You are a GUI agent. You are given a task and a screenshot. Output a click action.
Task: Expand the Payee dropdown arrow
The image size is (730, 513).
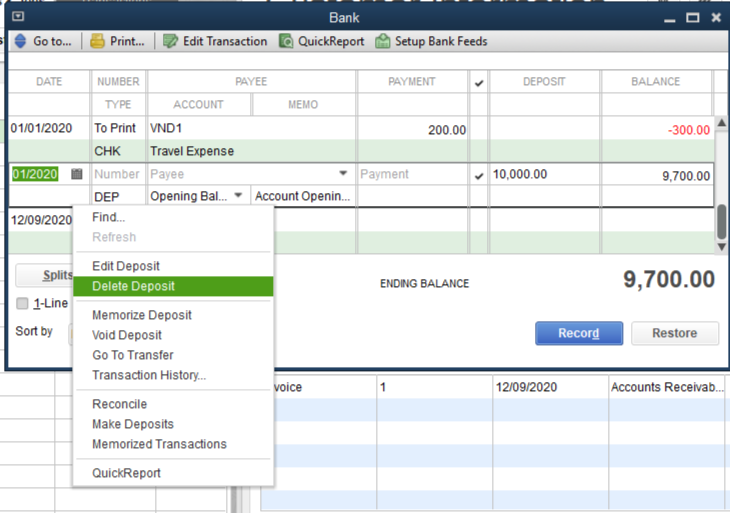pos(343,173)
